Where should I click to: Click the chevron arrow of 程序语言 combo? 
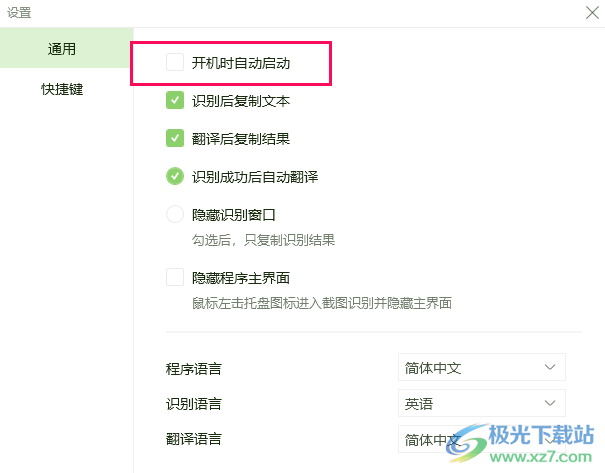coord(550,367)
